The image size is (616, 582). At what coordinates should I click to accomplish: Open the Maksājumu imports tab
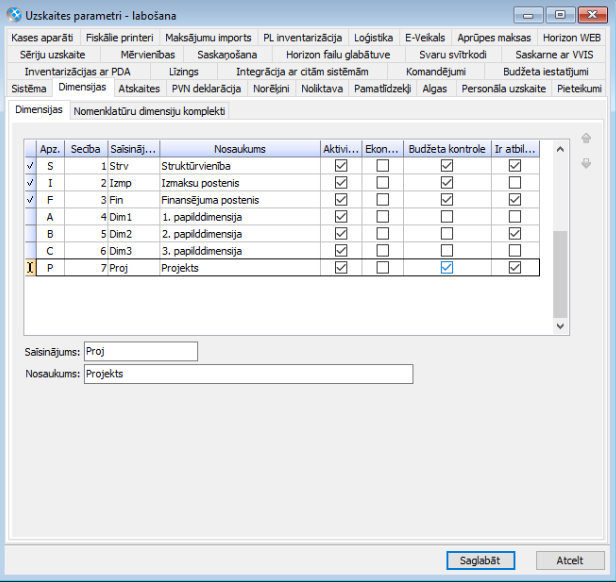click(208, 38)
